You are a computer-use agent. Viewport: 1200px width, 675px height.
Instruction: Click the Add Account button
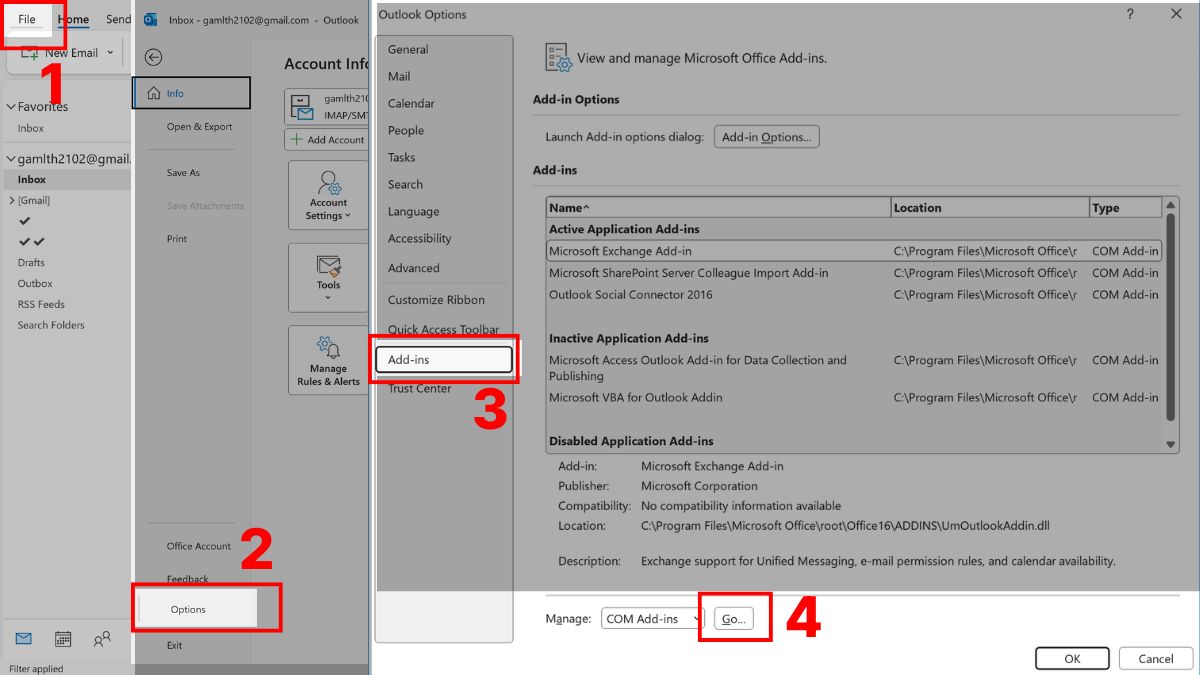pos(327,140)
